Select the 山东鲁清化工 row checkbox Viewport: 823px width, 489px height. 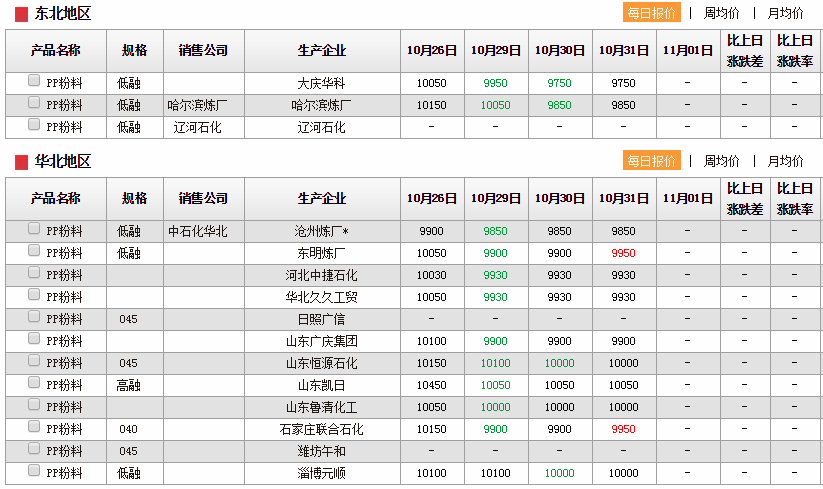click(34, 405)
